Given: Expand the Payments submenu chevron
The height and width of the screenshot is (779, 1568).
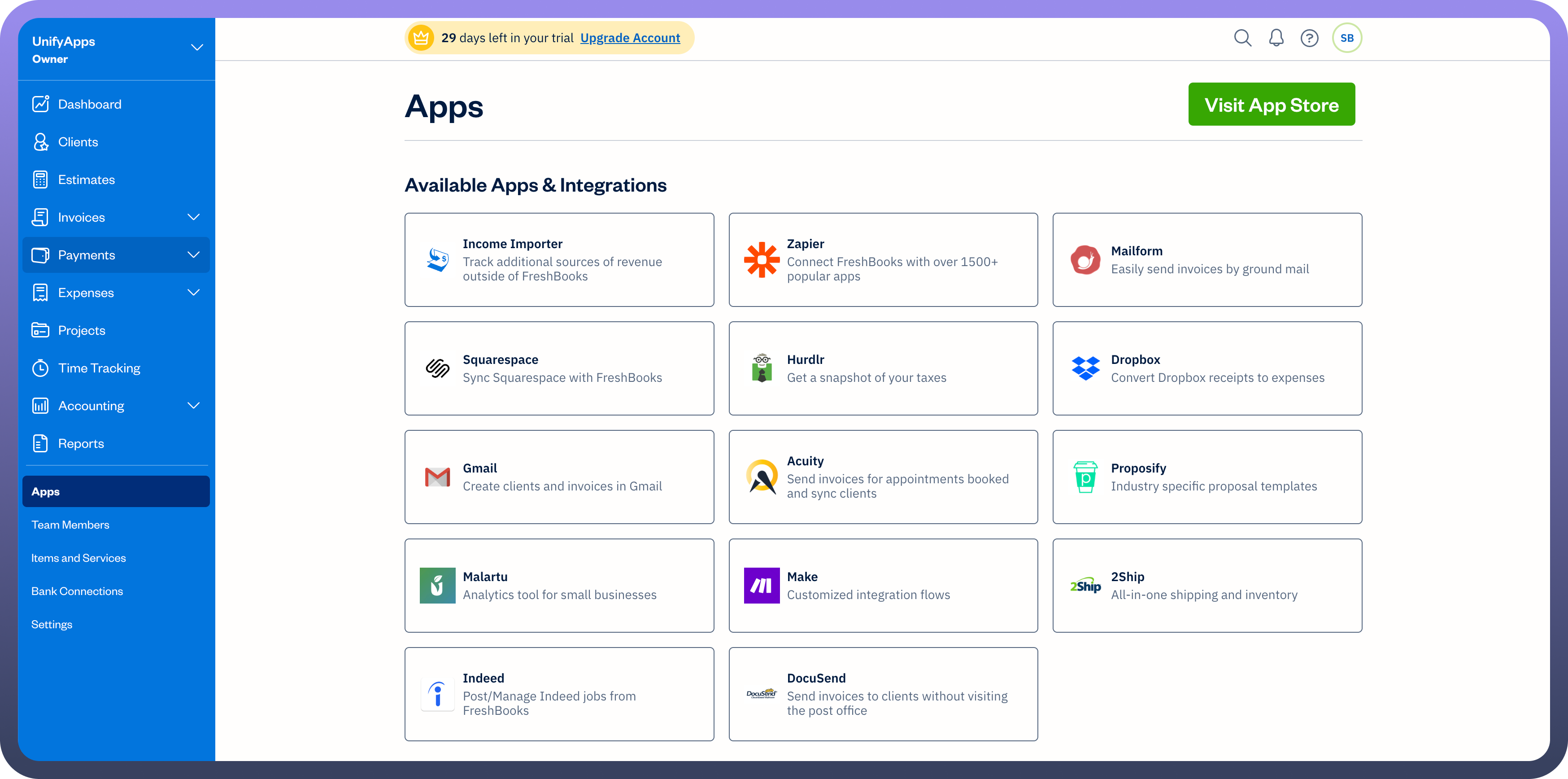Looking at the screenshot, I should (194, 255).
